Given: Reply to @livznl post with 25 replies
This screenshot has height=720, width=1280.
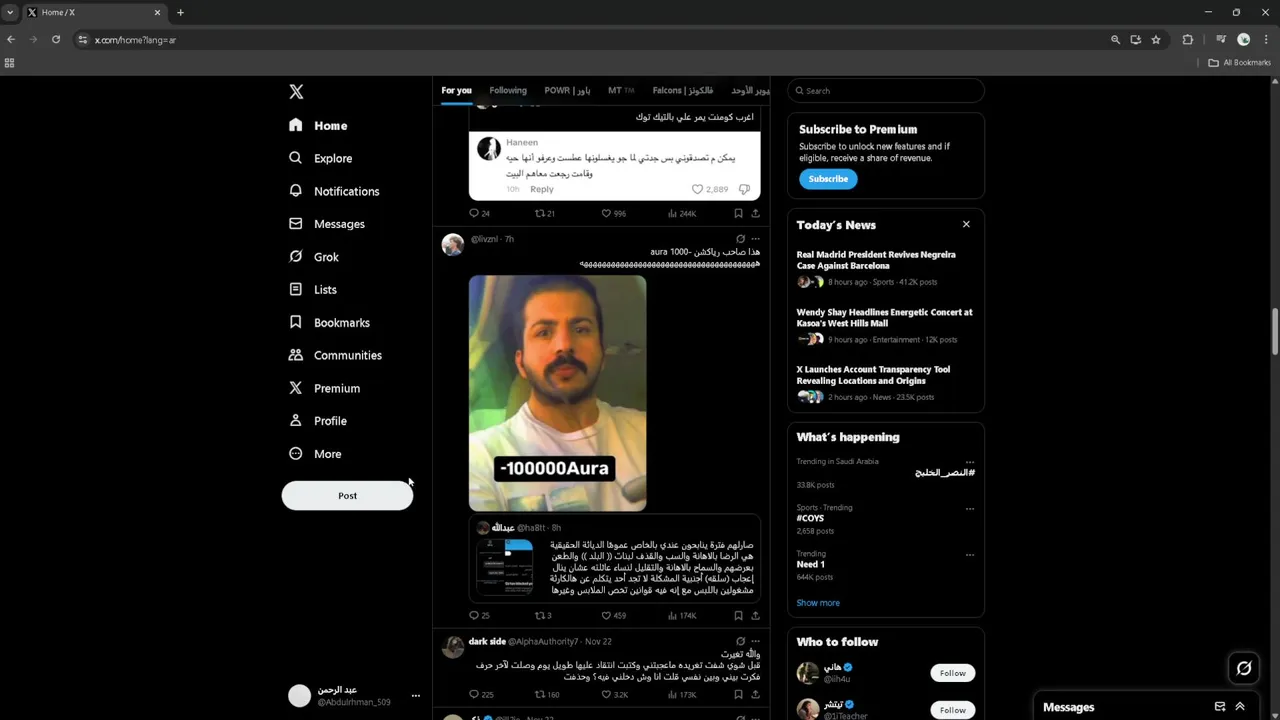Looking at the screenshot, I should pos(479,616).
